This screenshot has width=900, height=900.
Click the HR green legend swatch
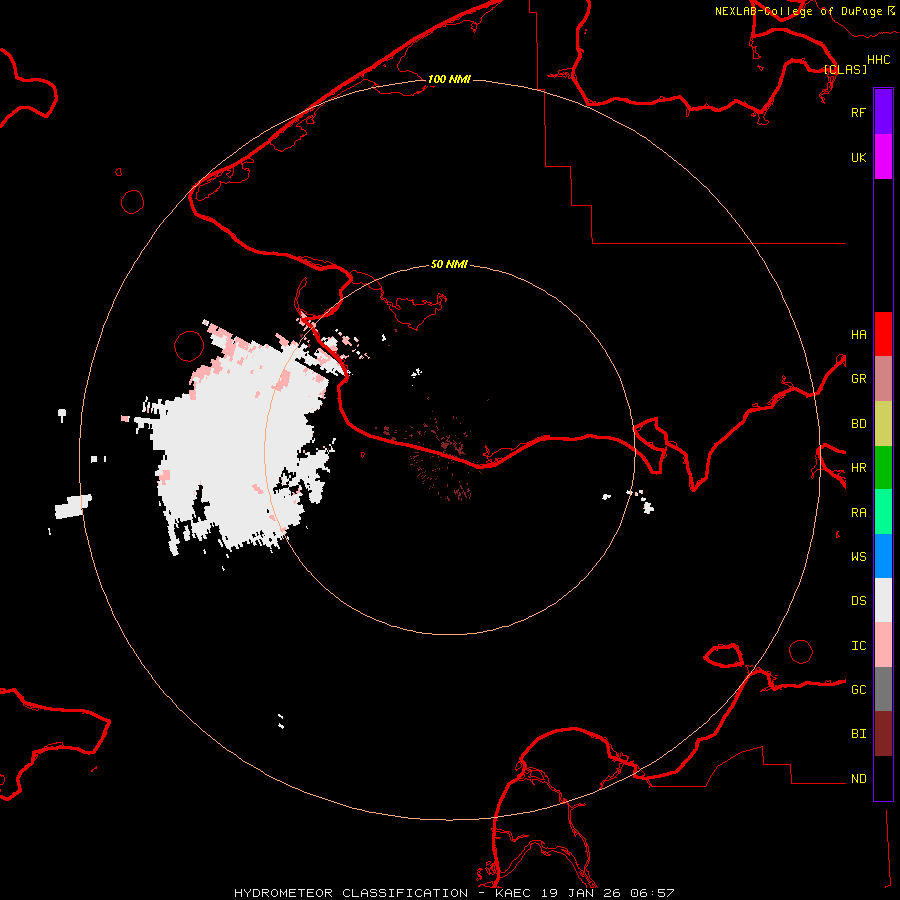click(x=883, y=468)
